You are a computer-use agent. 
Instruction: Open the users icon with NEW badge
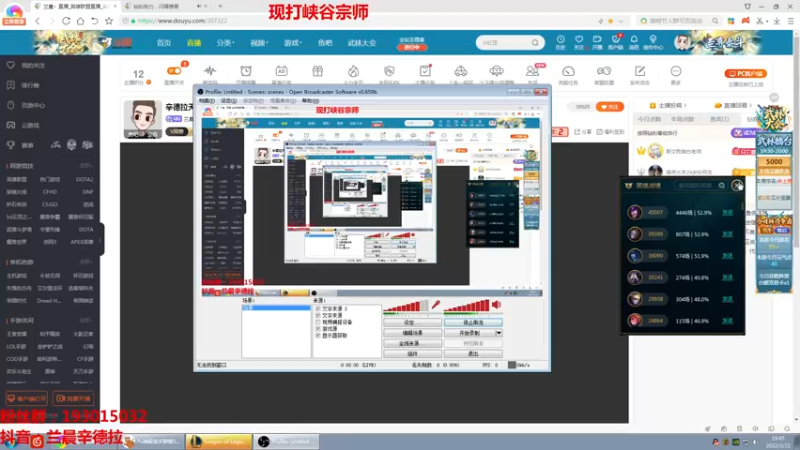533,71
